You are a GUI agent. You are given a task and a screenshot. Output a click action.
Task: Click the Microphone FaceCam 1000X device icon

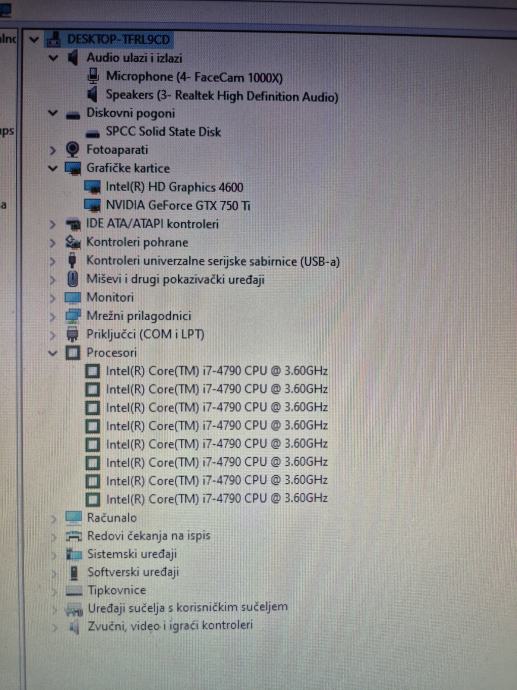tap(93, 77)
